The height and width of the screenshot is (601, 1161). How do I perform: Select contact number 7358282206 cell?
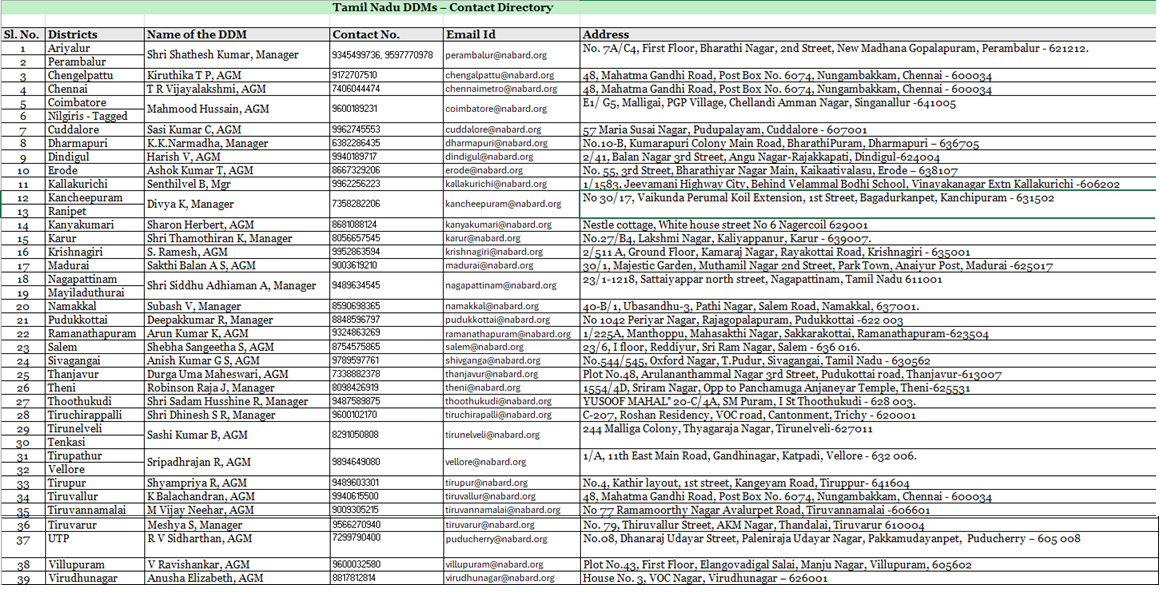tap(387, 204)
